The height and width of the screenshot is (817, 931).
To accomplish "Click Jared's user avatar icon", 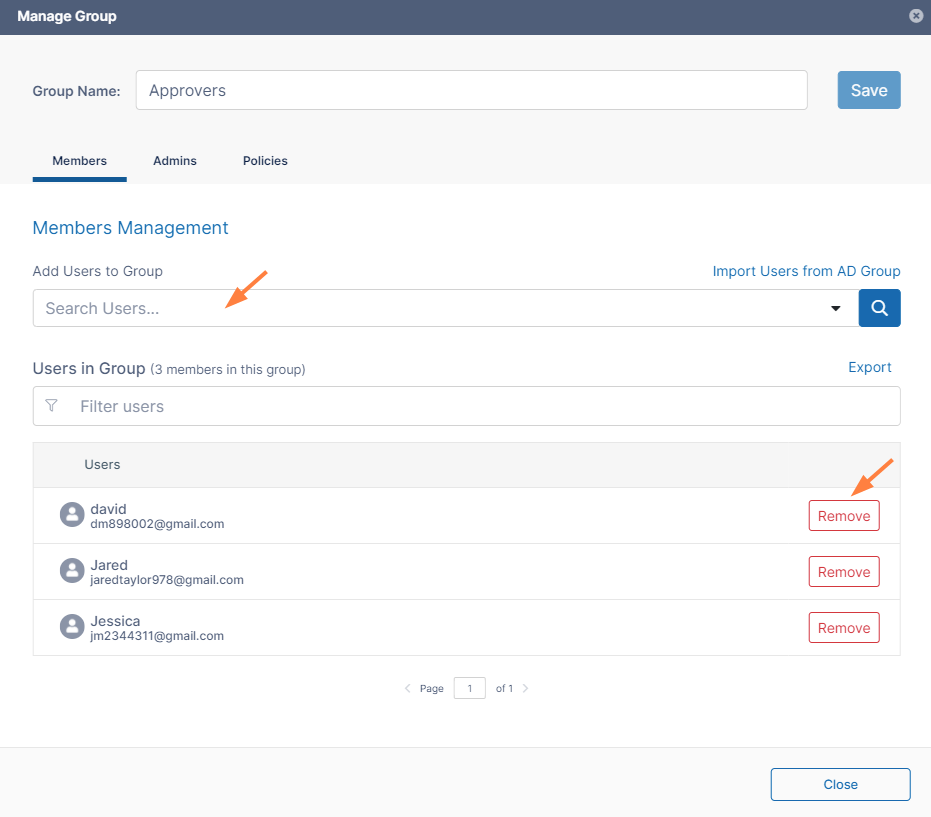I will (72, 571).
